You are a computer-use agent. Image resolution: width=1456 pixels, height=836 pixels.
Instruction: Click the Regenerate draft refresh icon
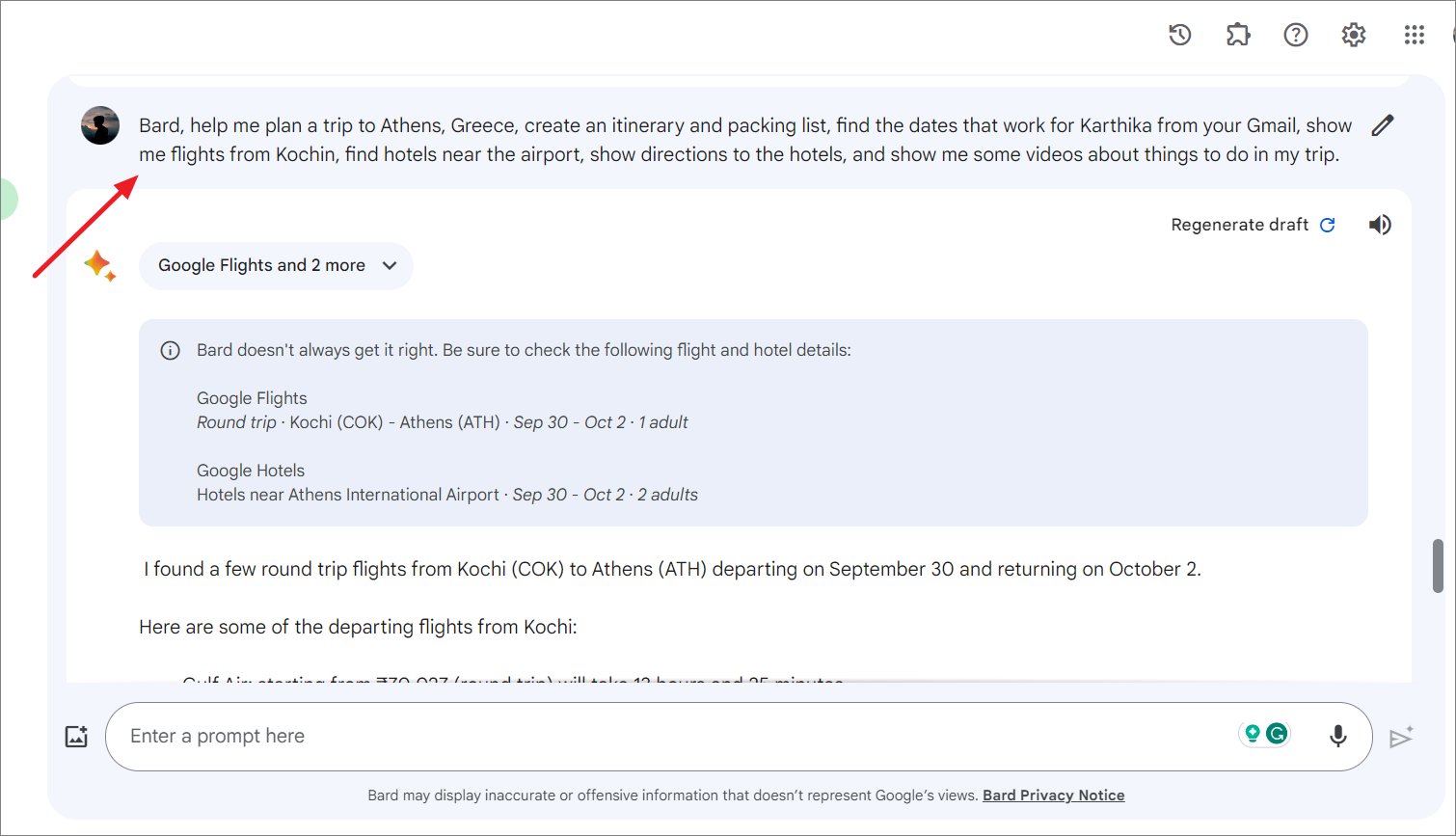(x=1328, y=225)
